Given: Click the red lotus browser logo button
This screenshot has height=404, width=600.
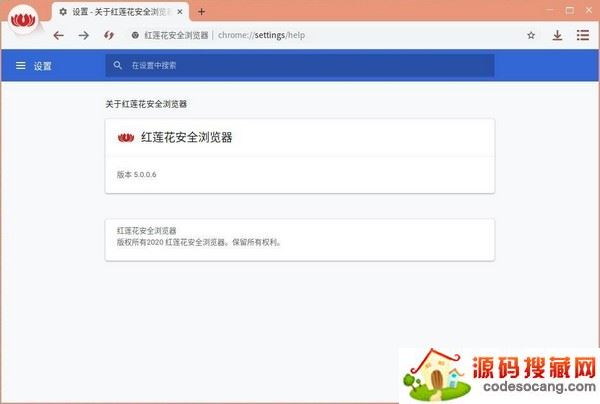Looking at the screenshot, I should (23, 20).
